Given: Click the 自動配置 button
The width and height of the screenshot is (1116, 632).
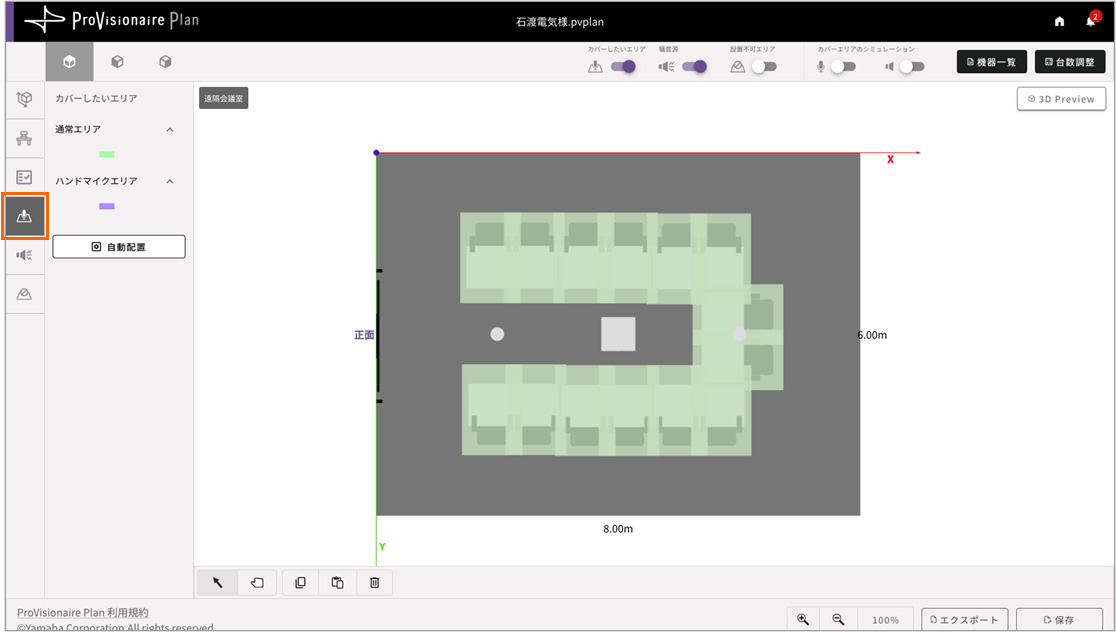Looking at the screenshot, I should [119, 247].
